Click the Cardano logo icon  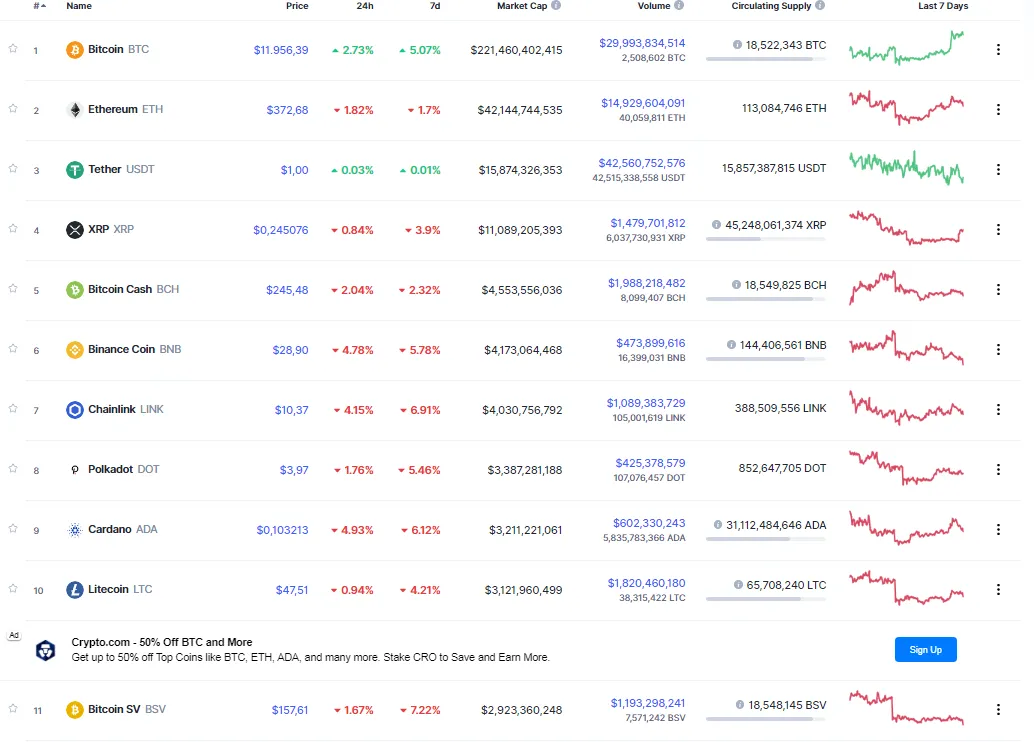(75, 530)
